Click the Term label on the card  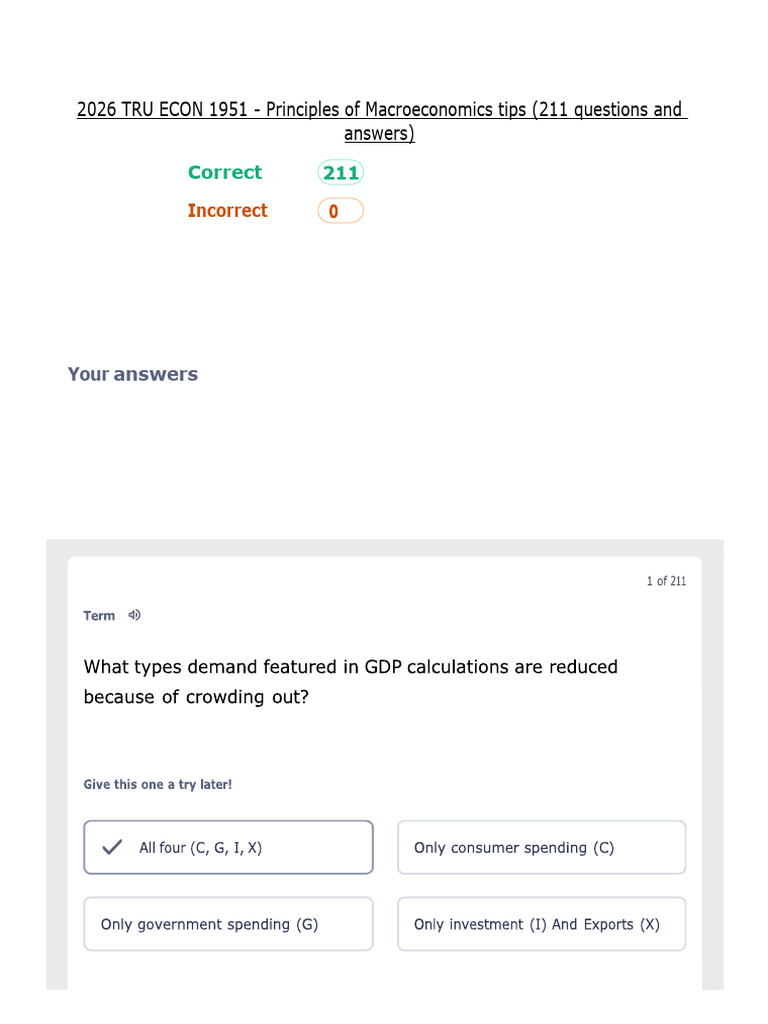tap(99, 616)
